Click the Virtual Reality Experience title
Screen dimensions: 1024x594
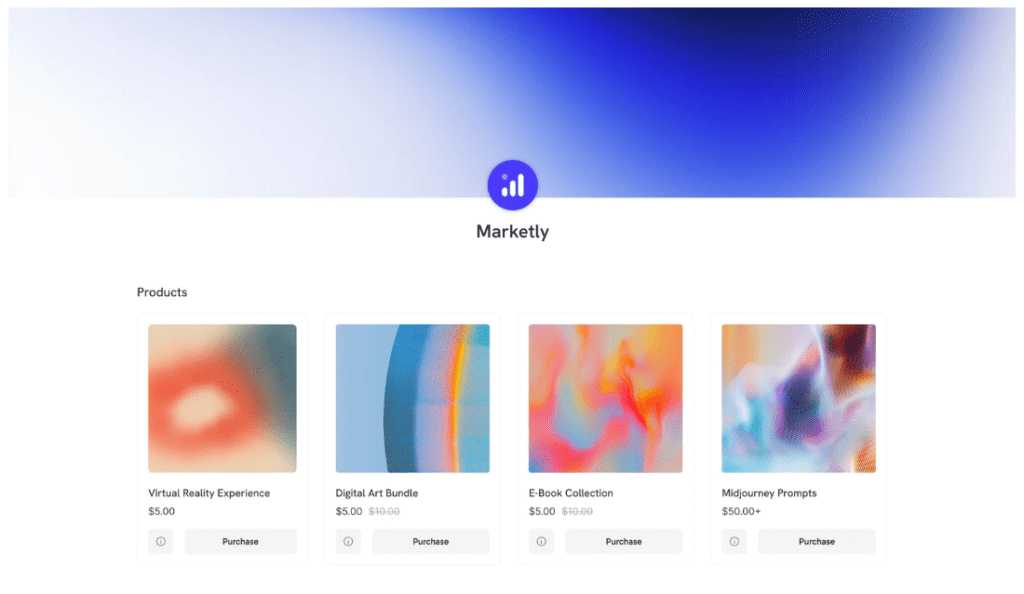(x=209, y=493)
